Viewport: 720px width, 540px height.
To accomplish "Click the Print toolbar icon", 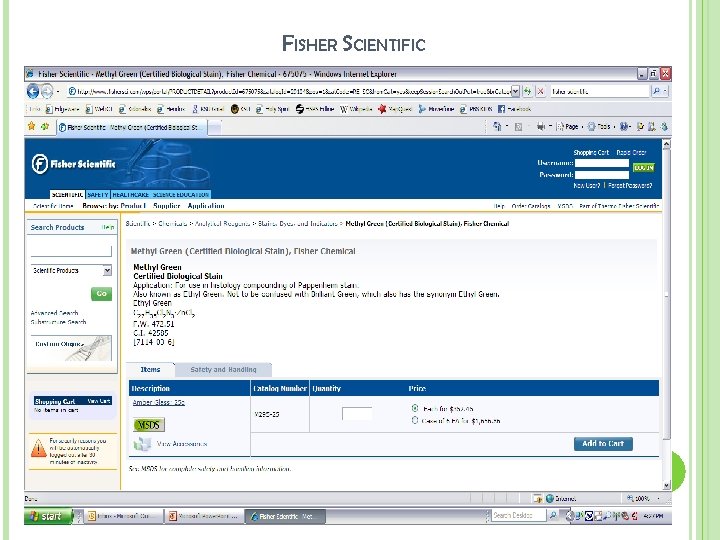I will point(541,126).
